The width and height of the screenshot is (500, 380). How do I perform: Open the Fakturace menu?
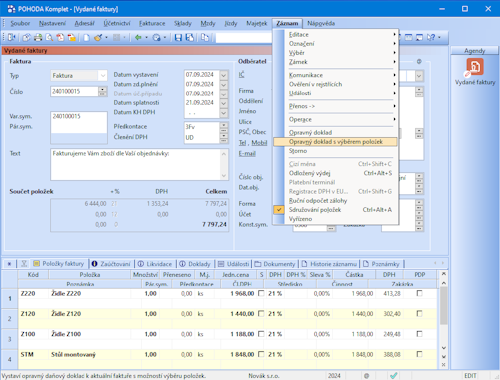[152, 23]
